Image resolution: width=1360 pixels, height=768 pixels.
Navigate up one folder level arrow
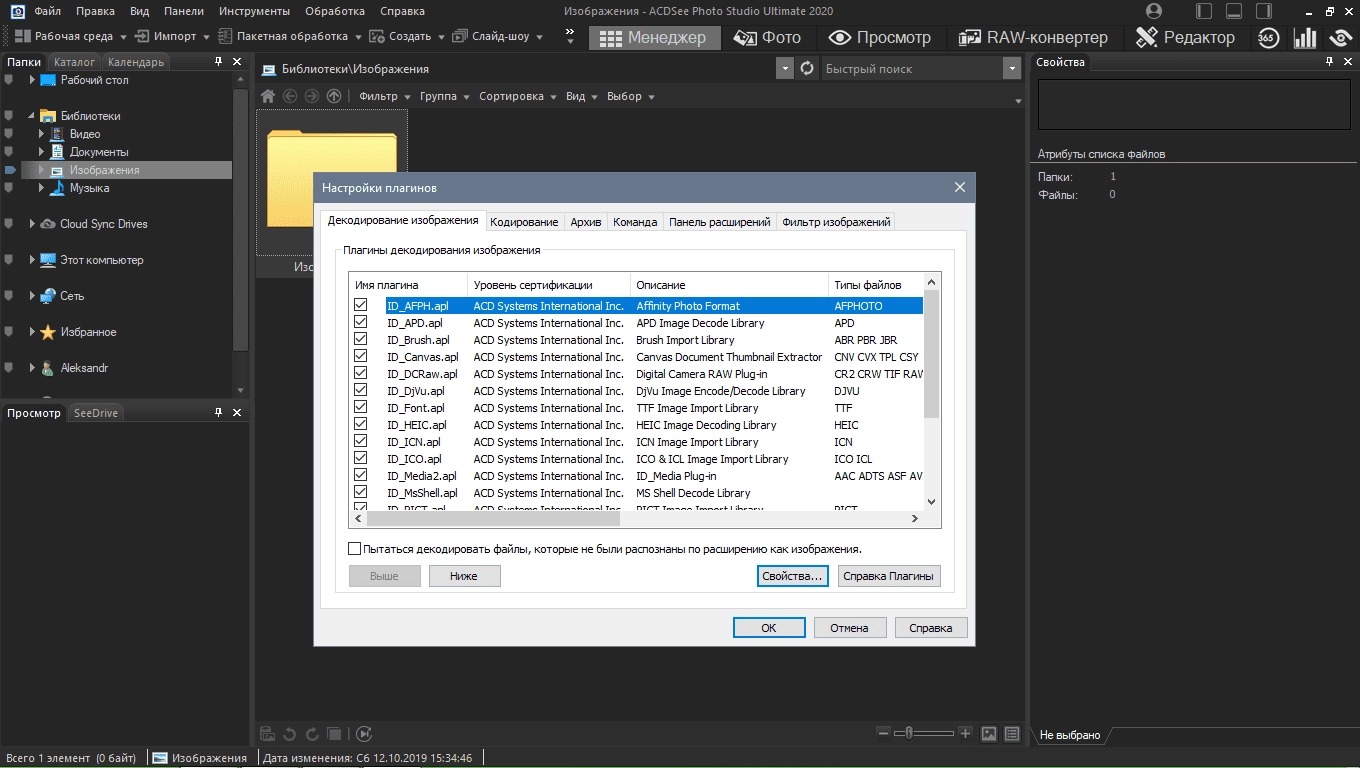coord(334,96)
